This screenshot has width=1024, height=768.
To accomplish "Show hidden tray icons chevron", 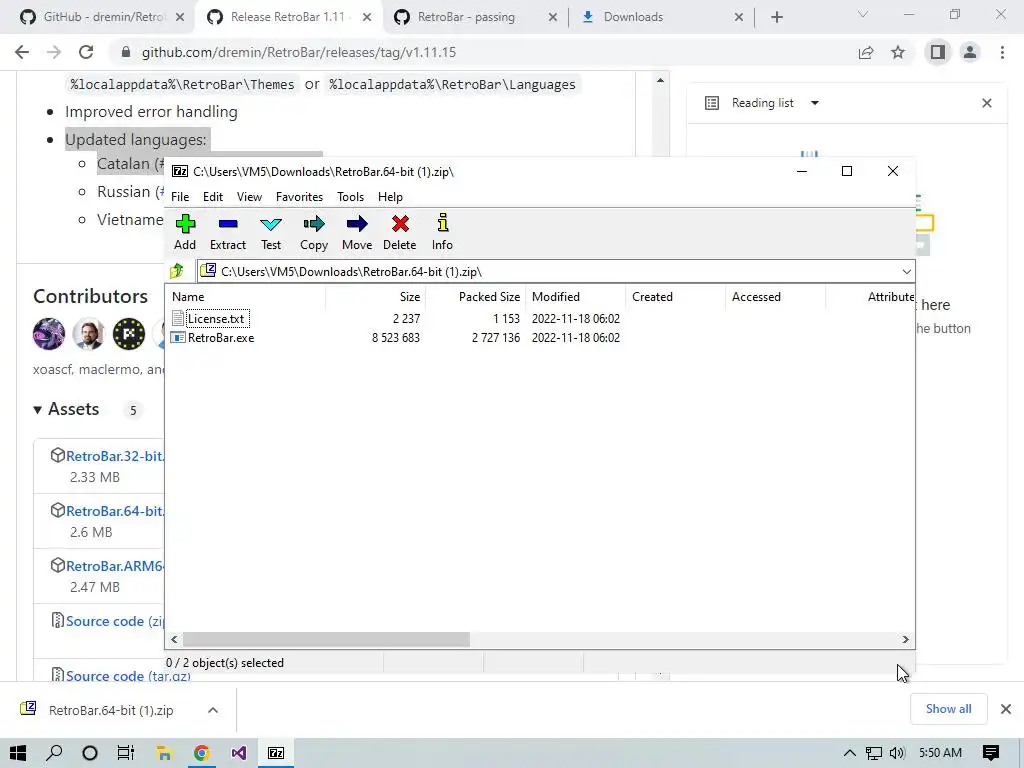I will point(850,753).
